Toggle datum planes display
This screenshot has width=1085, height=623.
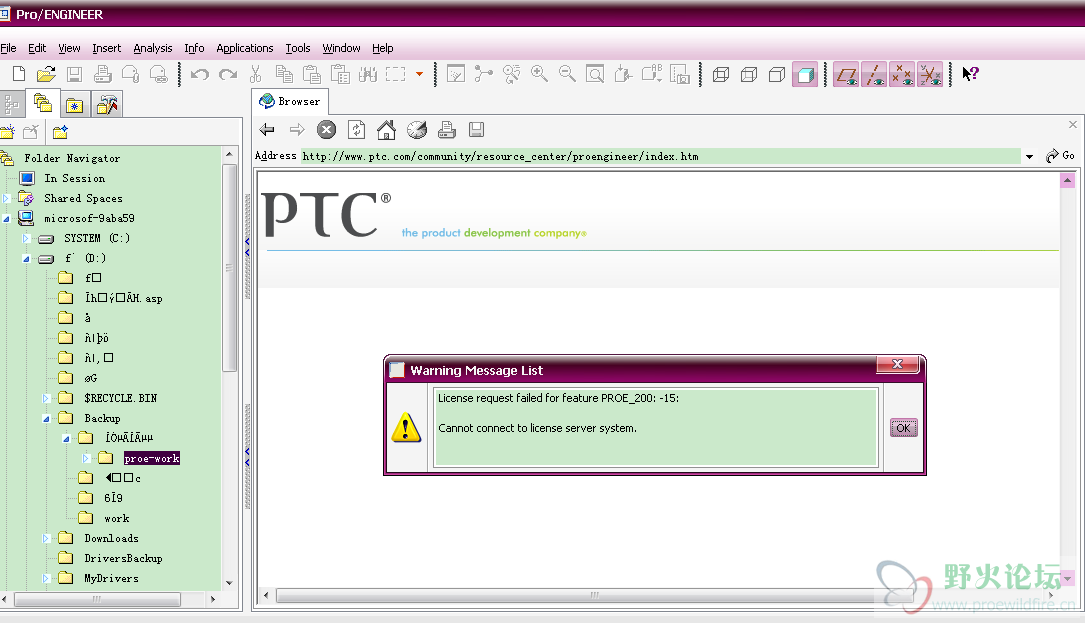tap(846, 74)
